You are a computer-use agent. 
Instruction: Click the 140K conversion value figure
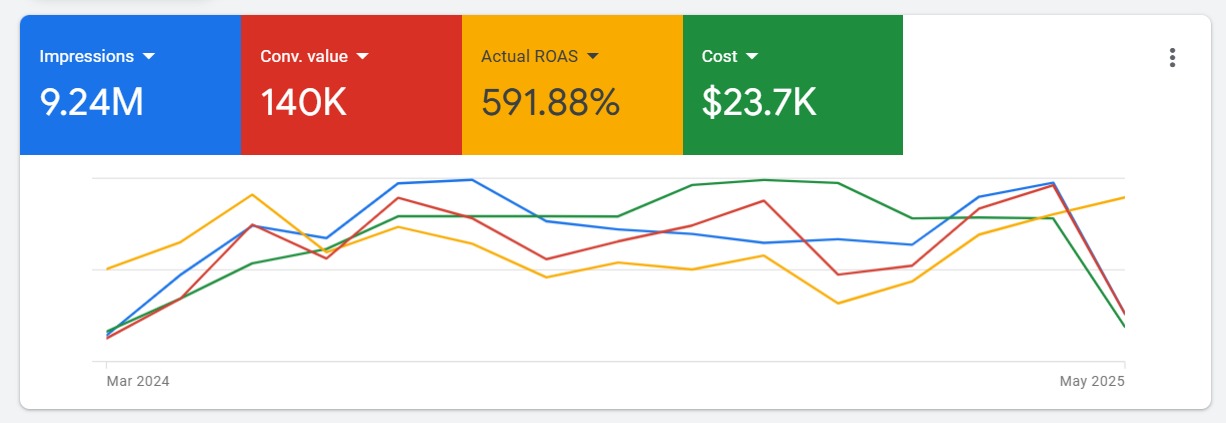coord(304,102)
